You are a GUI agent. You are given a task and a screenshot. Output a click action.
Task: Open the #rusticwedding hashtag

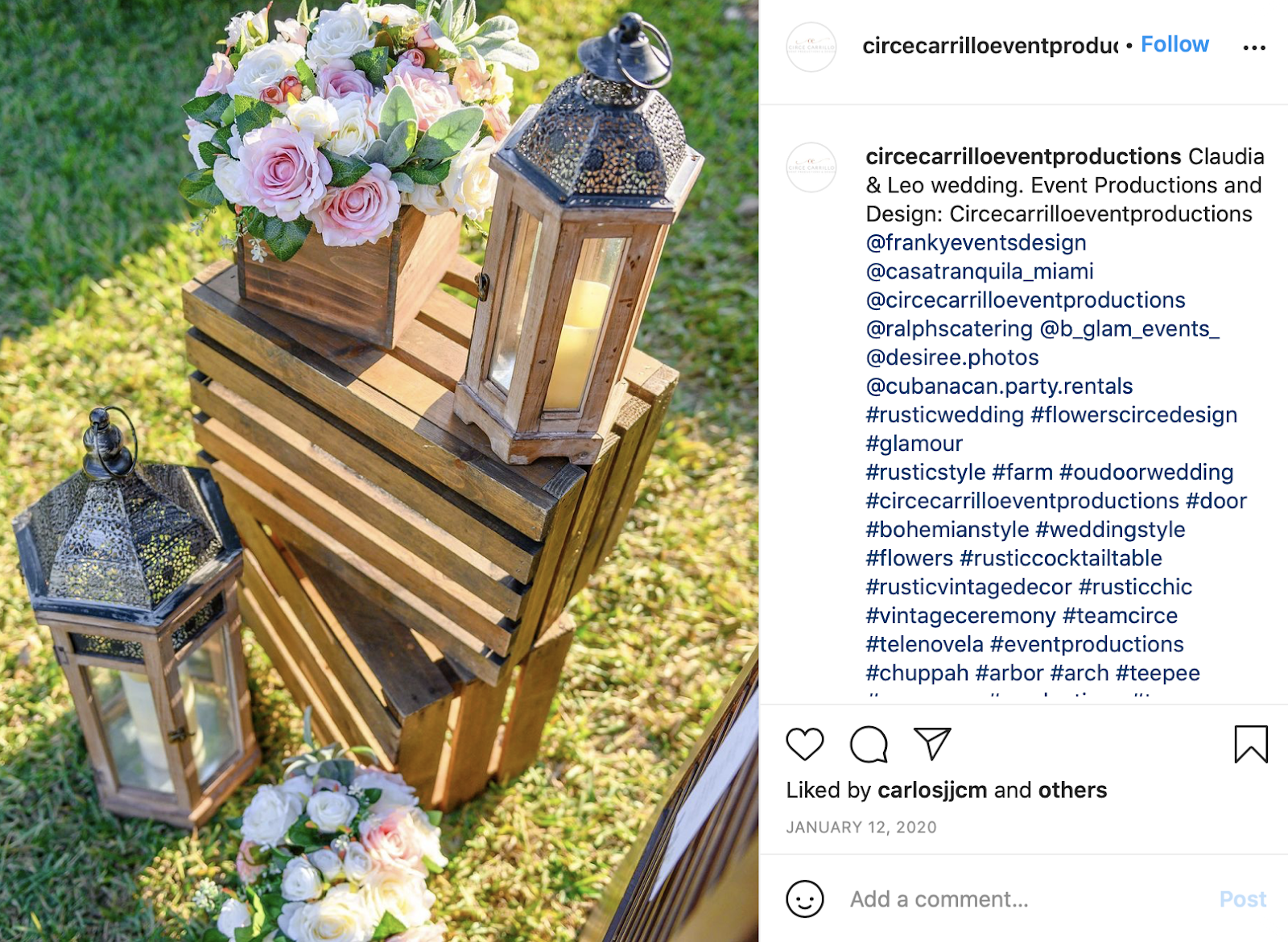(x=945, y=415)
